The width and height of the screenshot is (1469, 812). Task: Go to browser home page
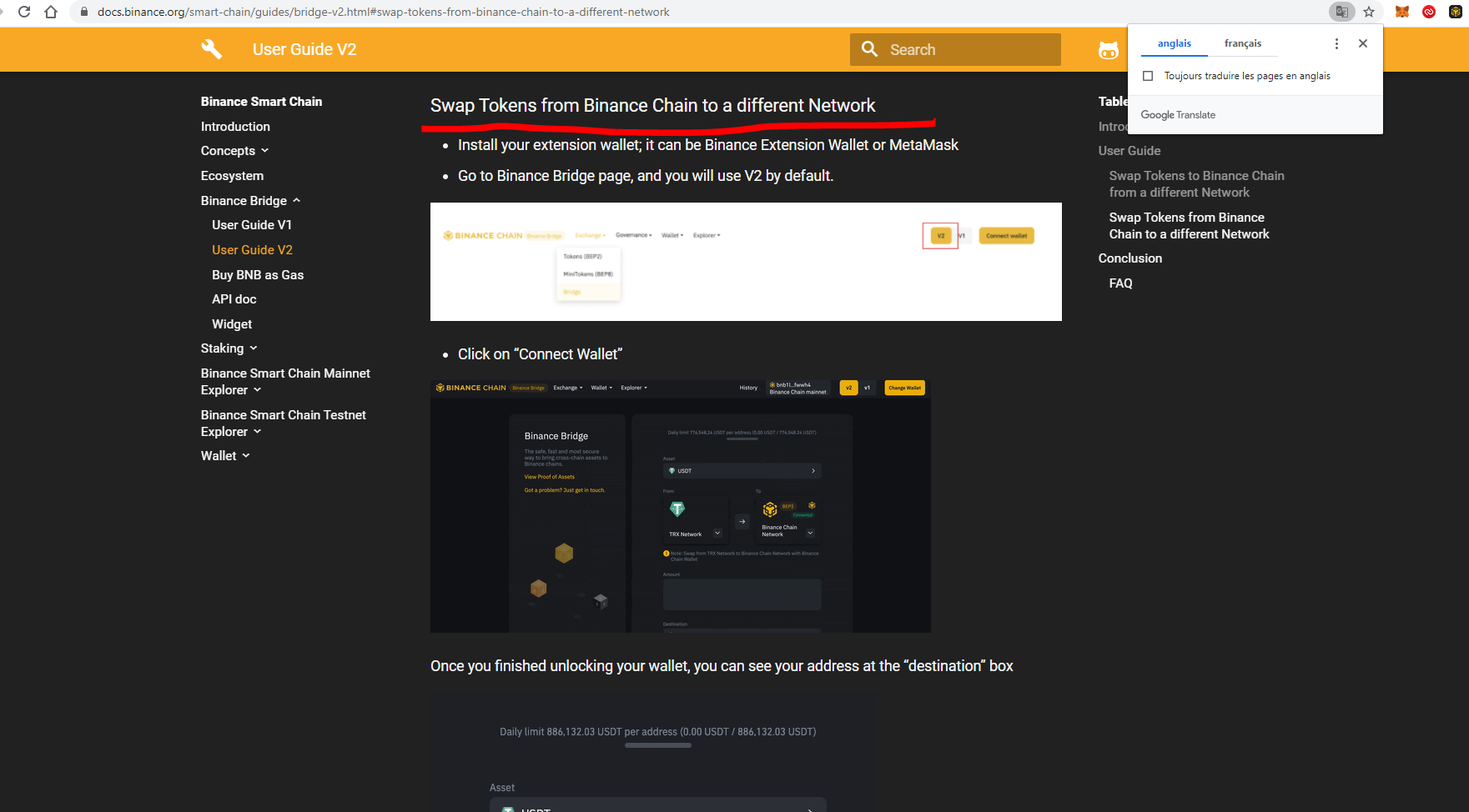51,12
